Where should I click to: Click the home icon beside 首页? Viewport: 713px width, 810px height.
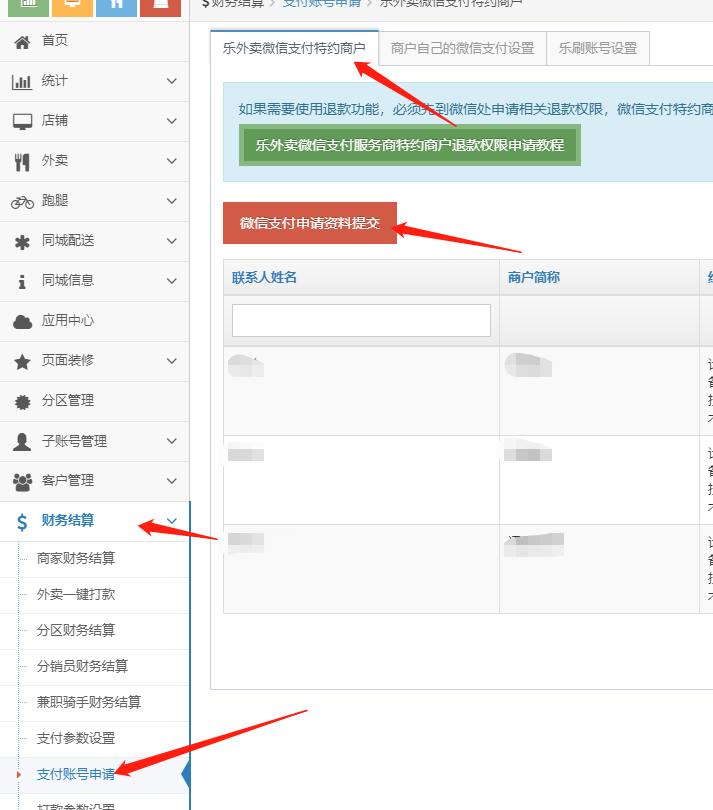point(22,41)
